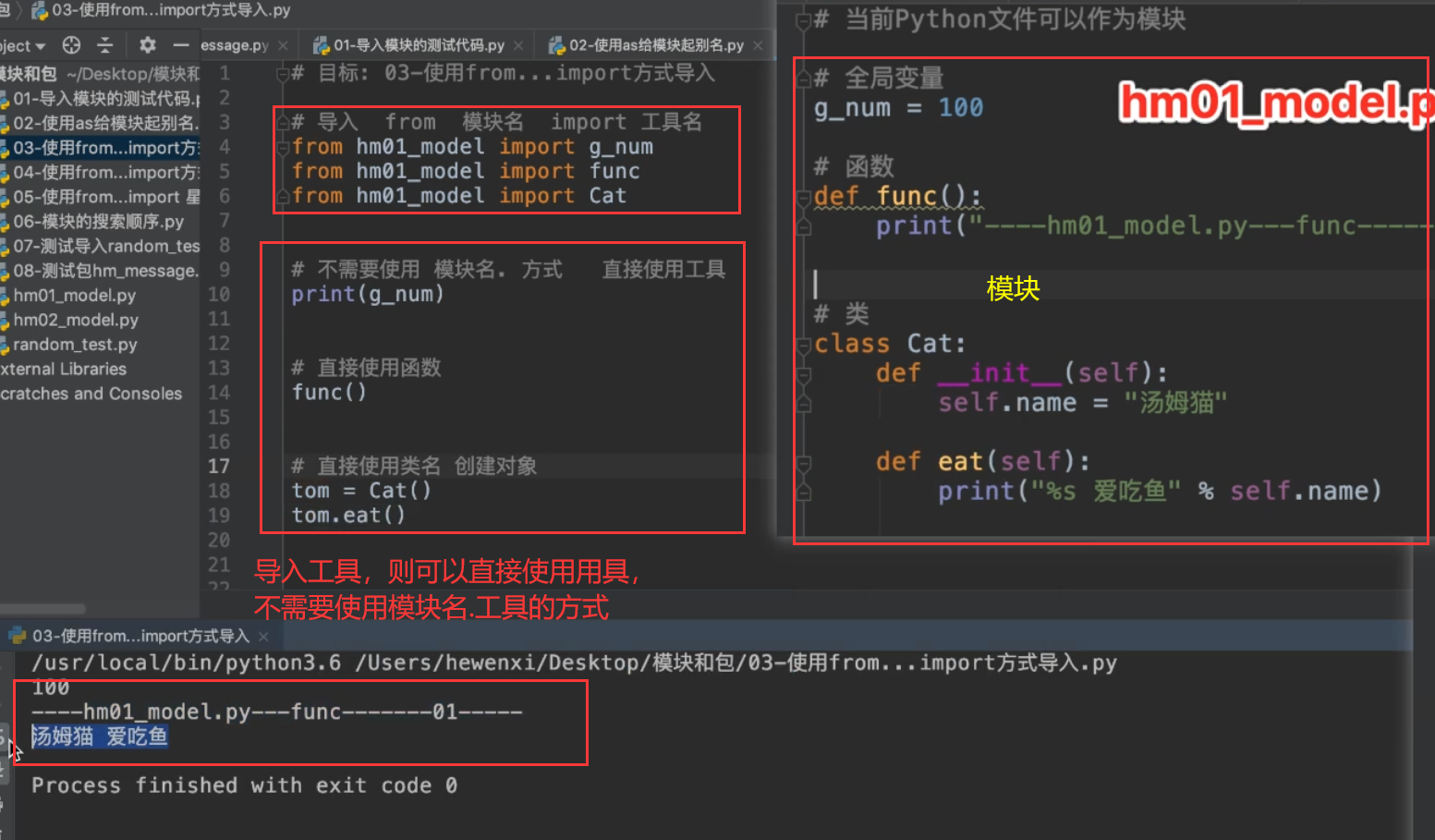Click console output 汤姆猫 爱吃鱼
The height and width of the screenshot is (840, 1435).
100,737
